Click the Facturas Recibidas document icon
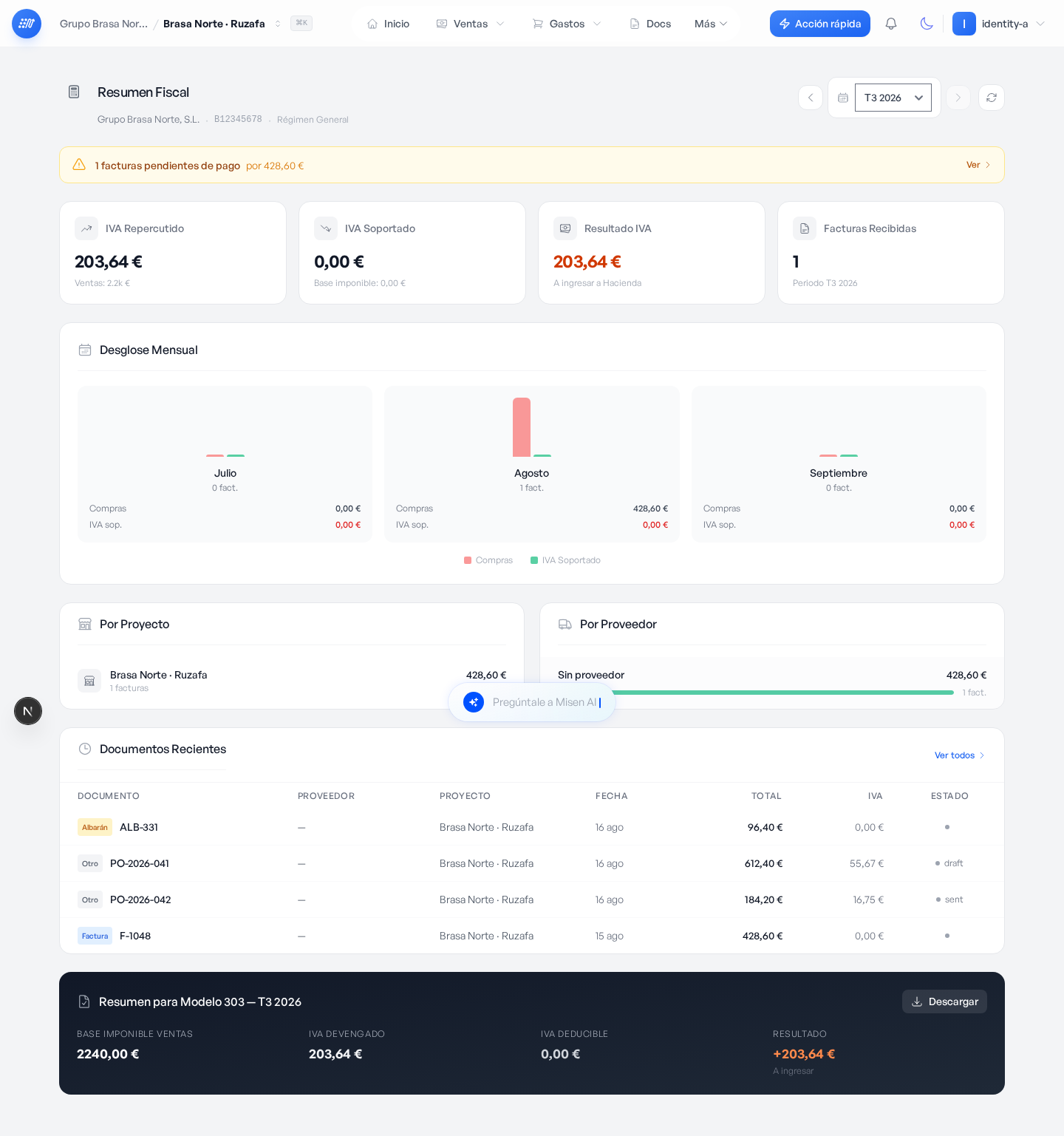 point(805,228)
